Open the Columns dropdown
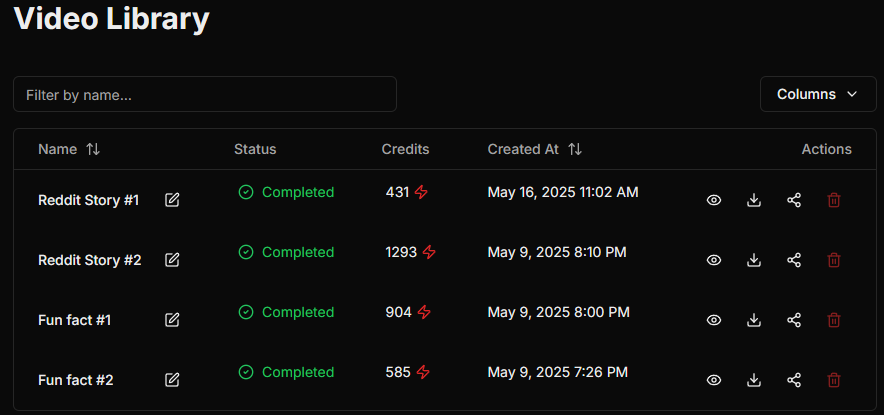The image size is (884, 415). [817, 94]
